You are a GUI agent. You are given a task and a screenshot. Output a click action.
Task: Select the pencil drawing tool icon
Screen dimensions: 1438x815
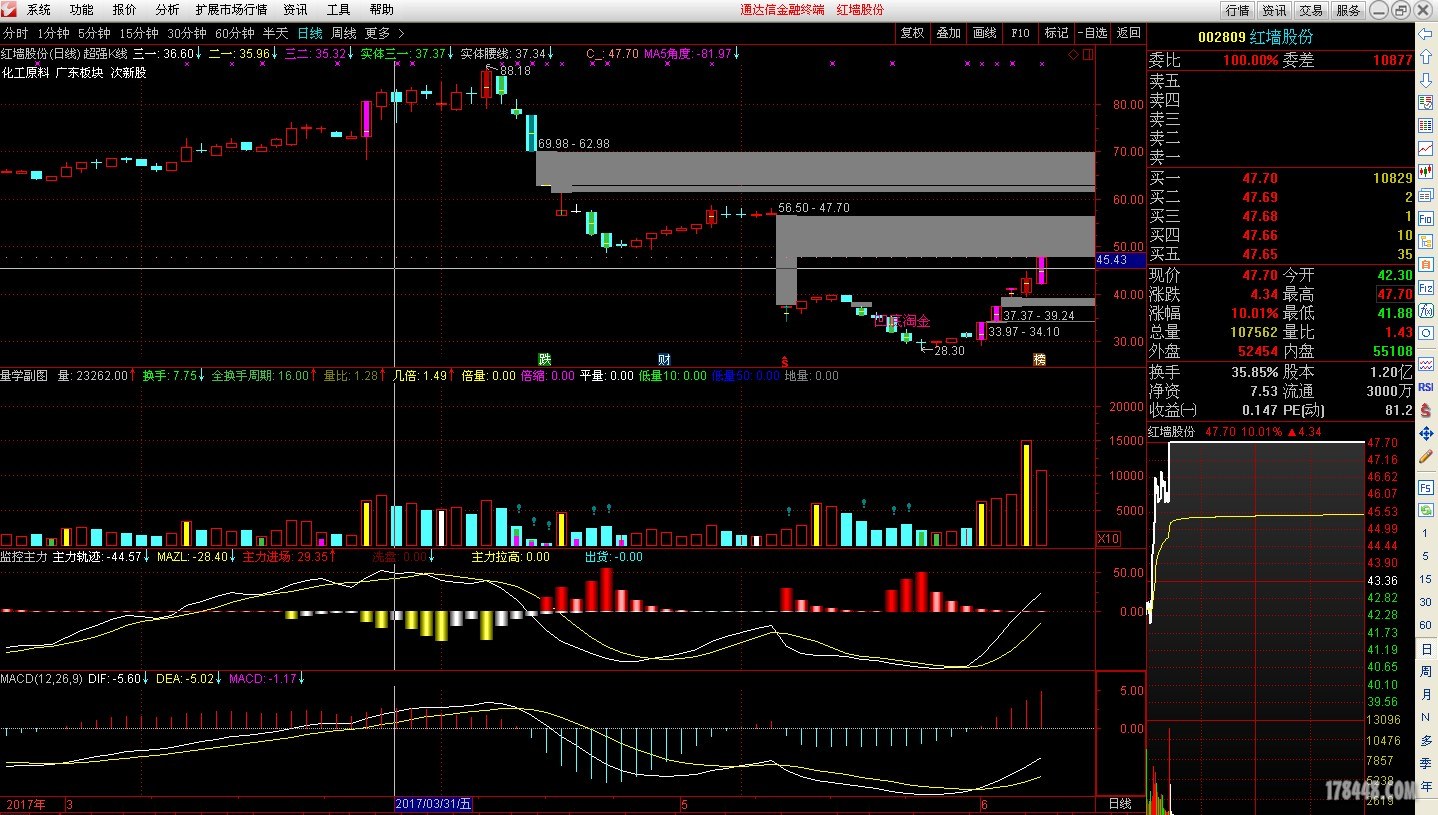1425,456
